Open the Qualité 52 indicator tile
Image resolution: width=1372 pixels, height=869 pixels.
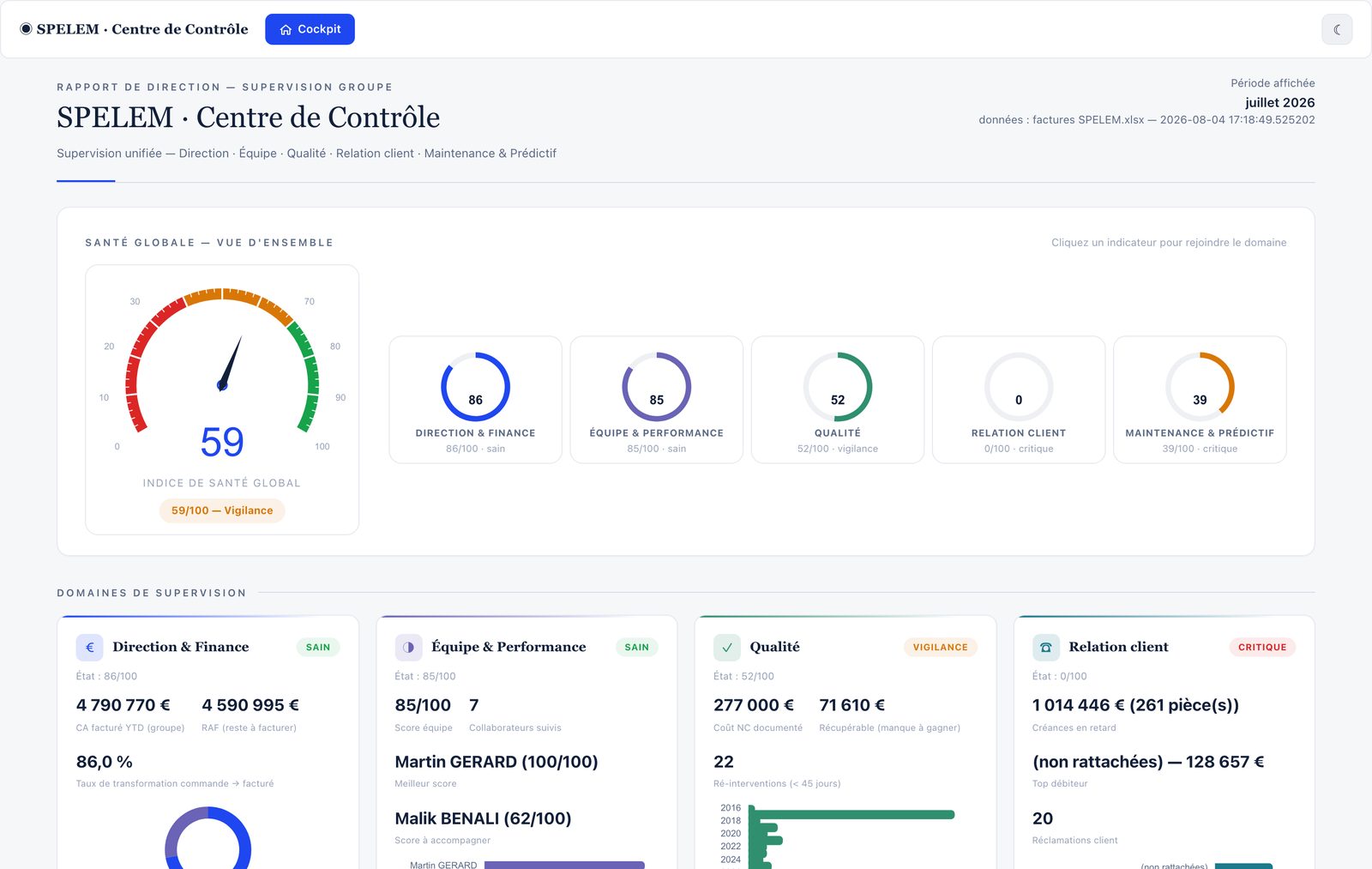tap(838, 400)
